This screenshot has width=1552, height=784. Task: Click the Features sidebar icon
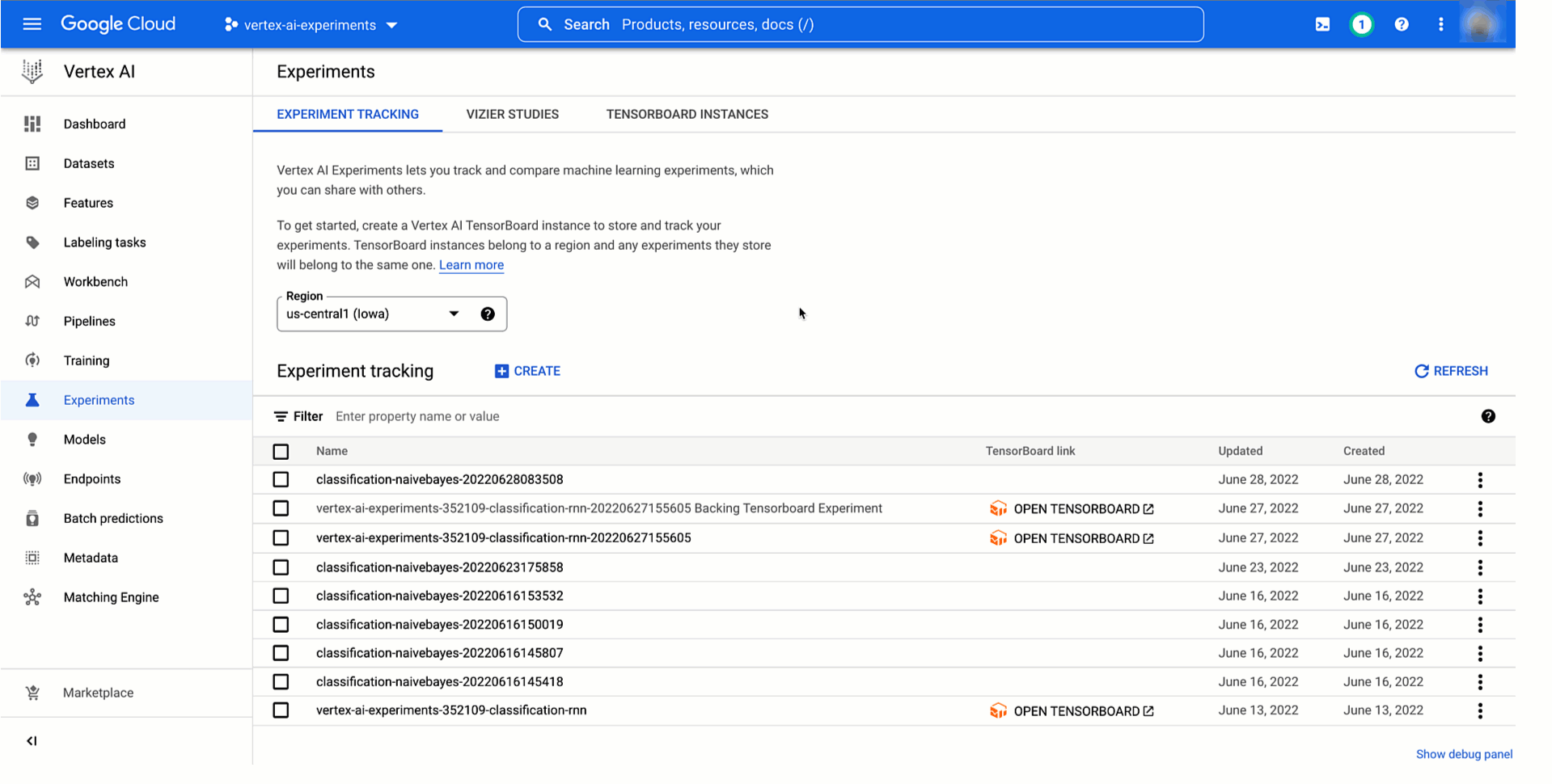point(32,203)
